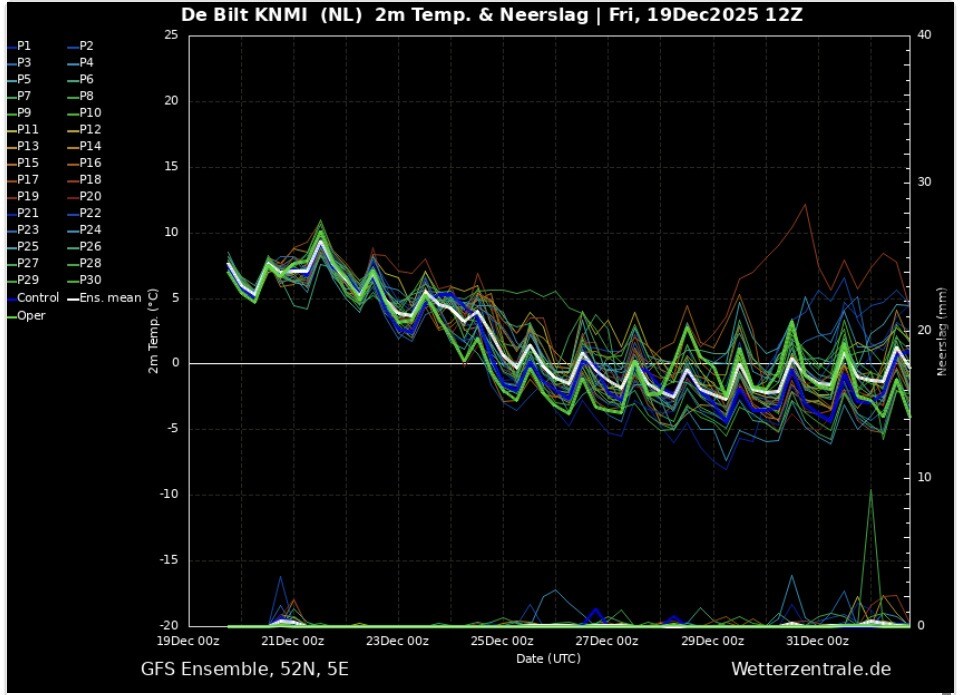960x695 pixels.
Task: Select the P10 series label
Action: 86,113
